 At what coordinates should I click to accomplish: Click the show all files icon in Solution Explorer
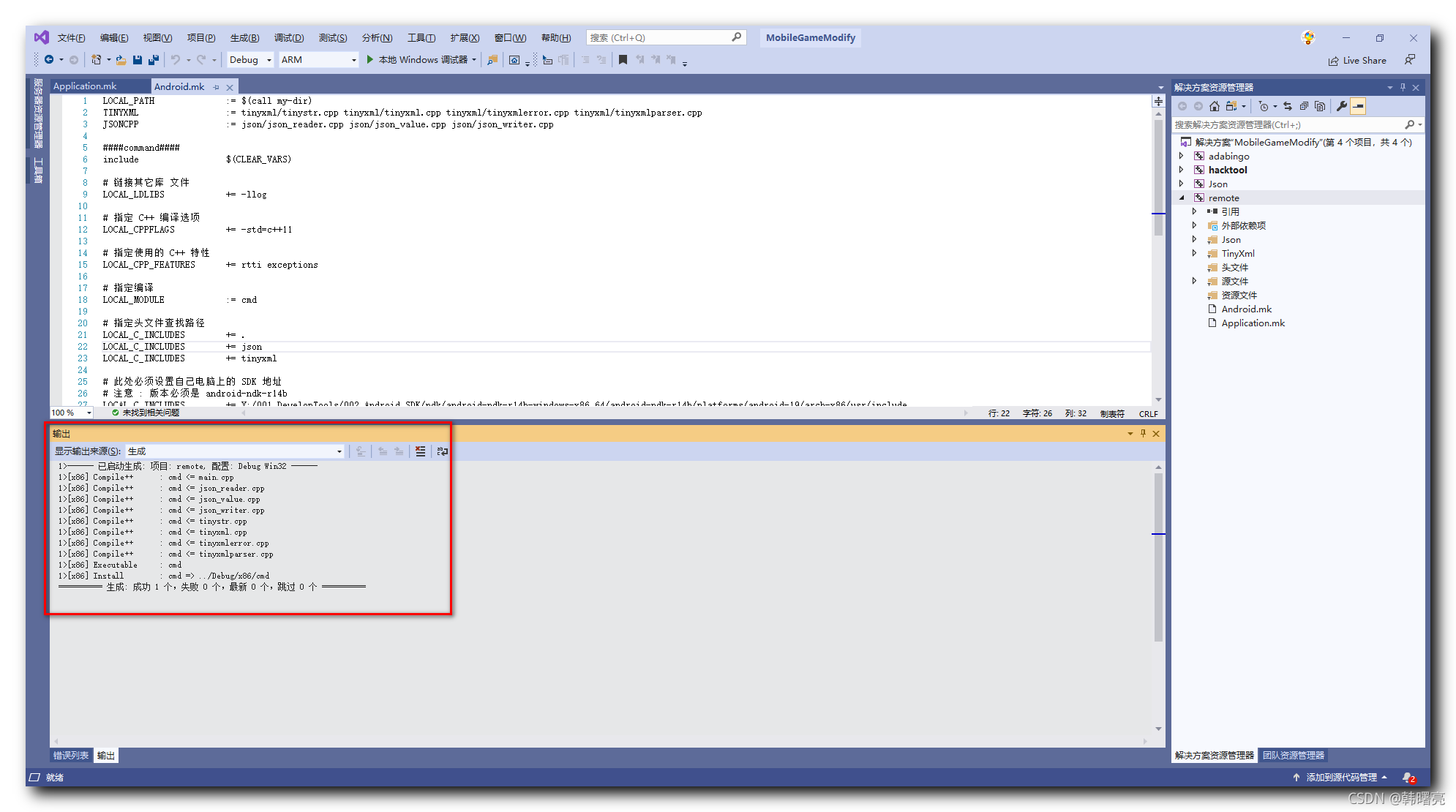pos(1320,106)
